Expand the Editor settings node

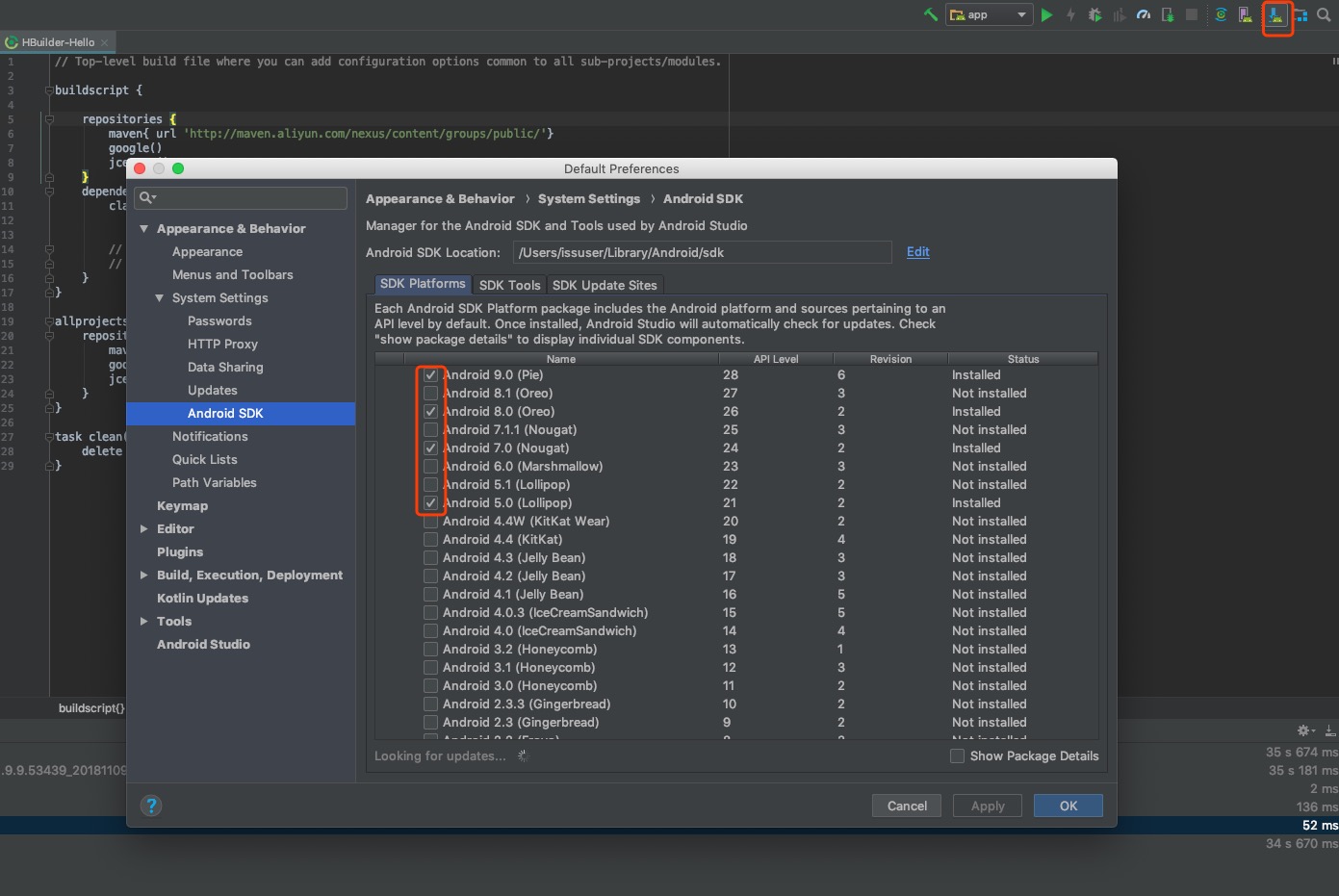(144, 528)
